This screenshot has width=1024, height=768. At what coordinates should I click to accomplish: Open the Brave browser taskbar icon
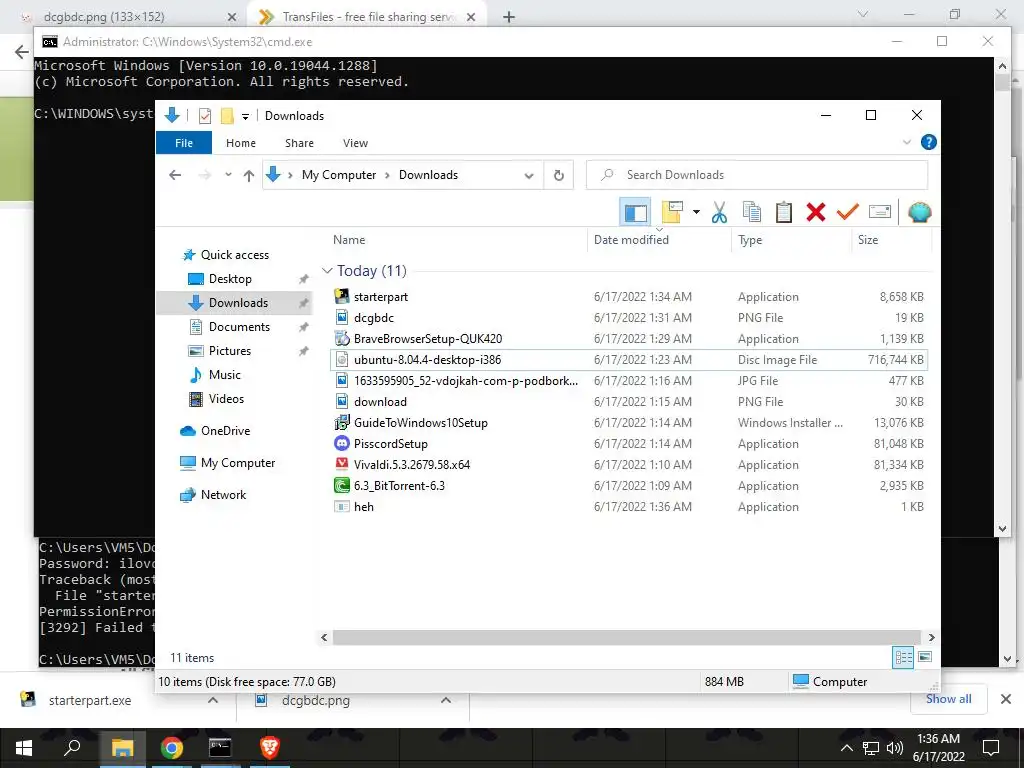pos(270,748)
